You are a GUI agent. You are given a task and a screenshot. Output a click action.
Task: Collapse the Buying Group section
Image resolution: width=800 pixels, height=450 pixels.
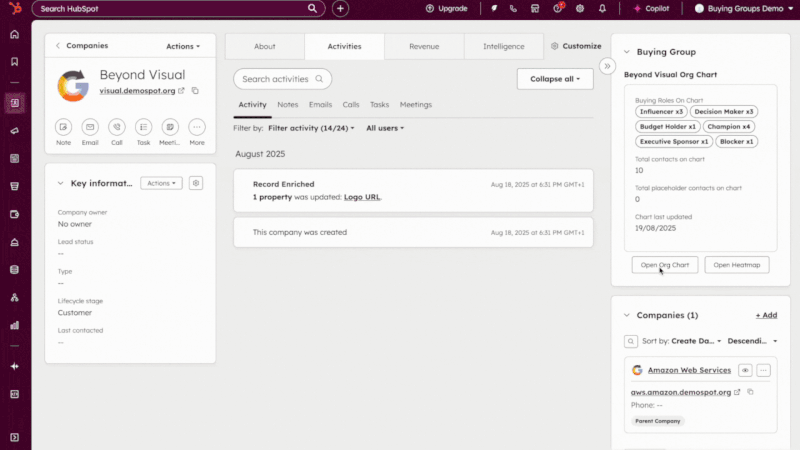click(x=626, y=51)
